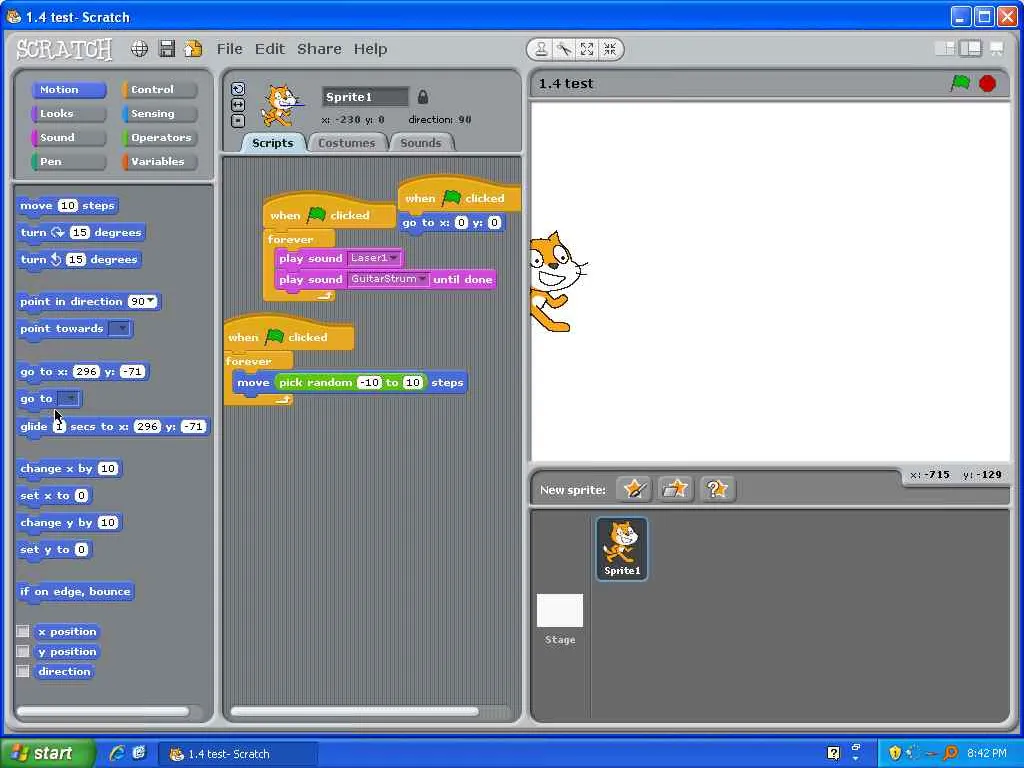Select the Sprite1 thumbnail in sprite list
Screen dimensions: 1024x768
click(x=622, y=549)
